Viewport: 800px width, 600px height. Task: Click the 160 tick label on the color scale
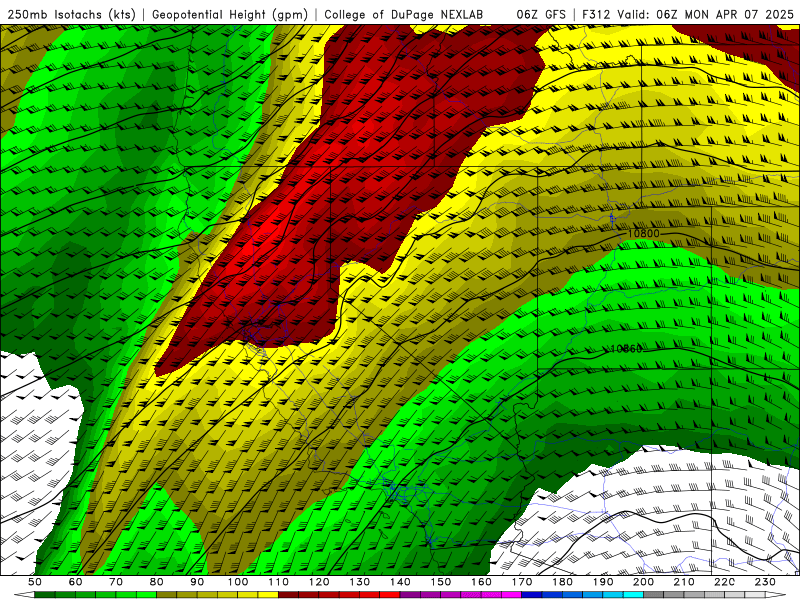481,582
